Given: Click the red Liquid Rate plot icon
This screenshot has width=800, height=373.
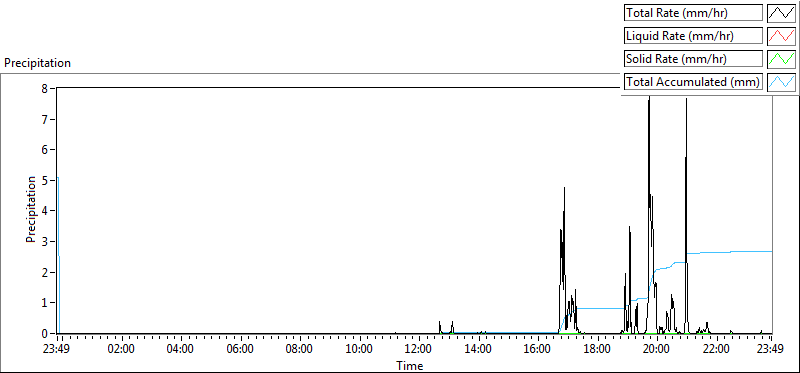Looking at the screenshot, I should (x=781, y=36).
